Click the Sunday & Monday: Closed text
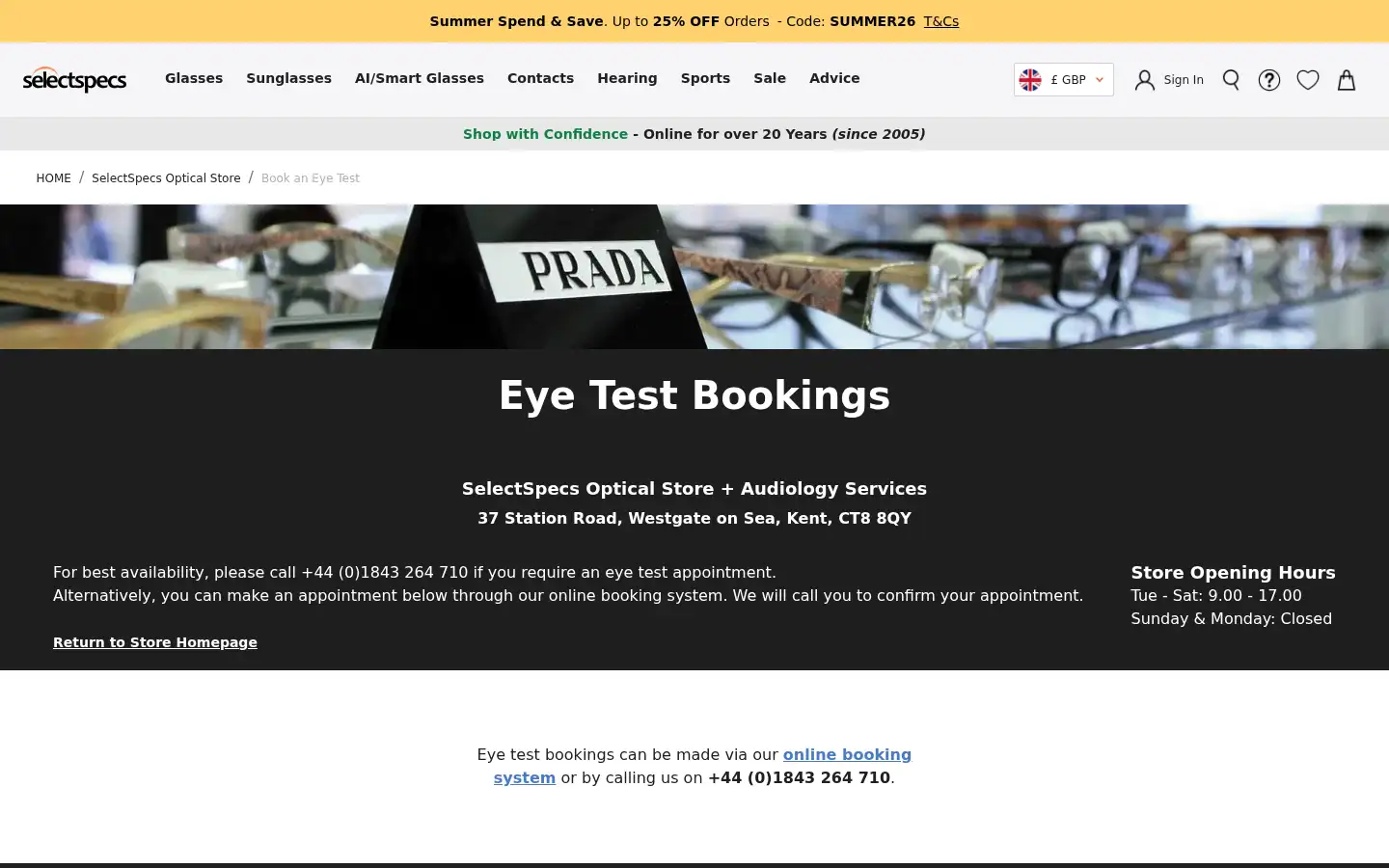This screenshot has height=868, width=1389. click(x=1231, y=619)
